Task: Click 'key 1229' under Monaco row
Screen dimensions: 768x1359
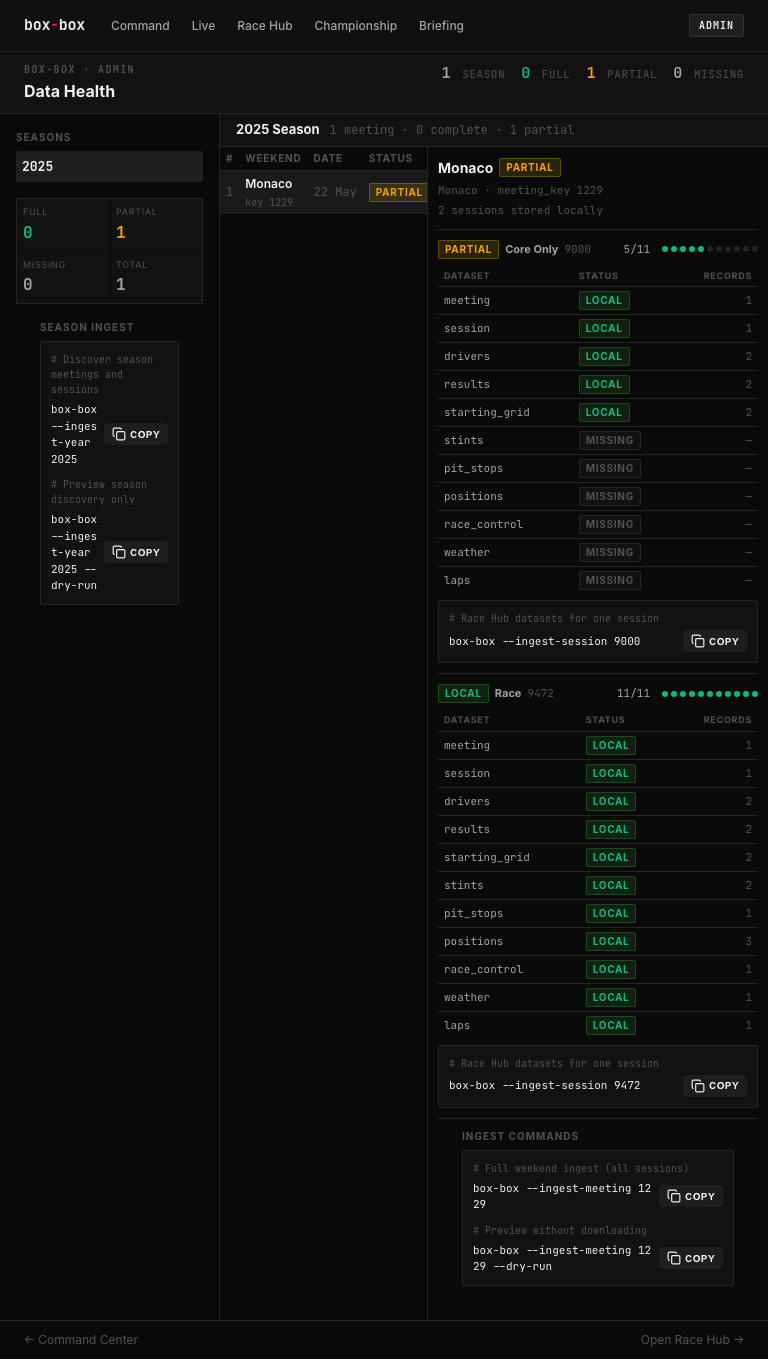Action: 269,202
